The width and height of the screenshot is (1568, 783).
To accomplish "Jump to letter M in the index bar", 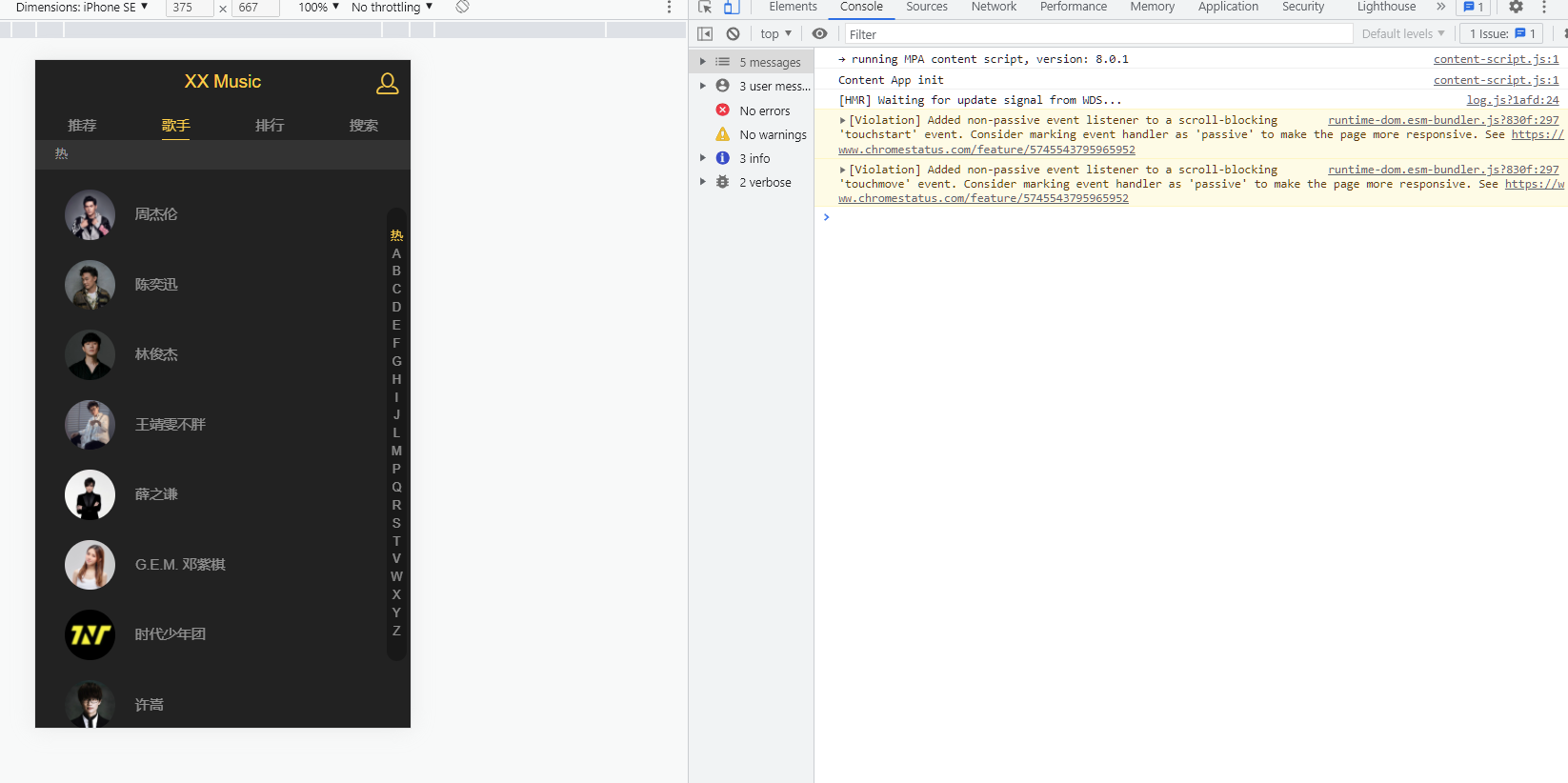I will pos(396,451).
